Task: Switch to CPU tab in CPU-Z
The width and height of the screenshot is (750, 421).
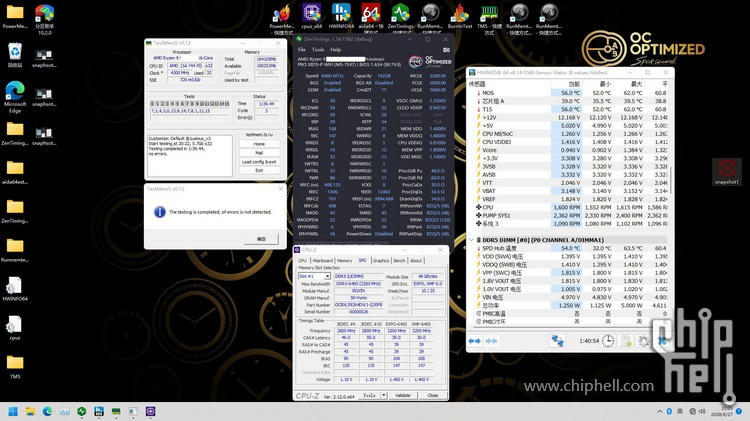Action: click(303, 261)
